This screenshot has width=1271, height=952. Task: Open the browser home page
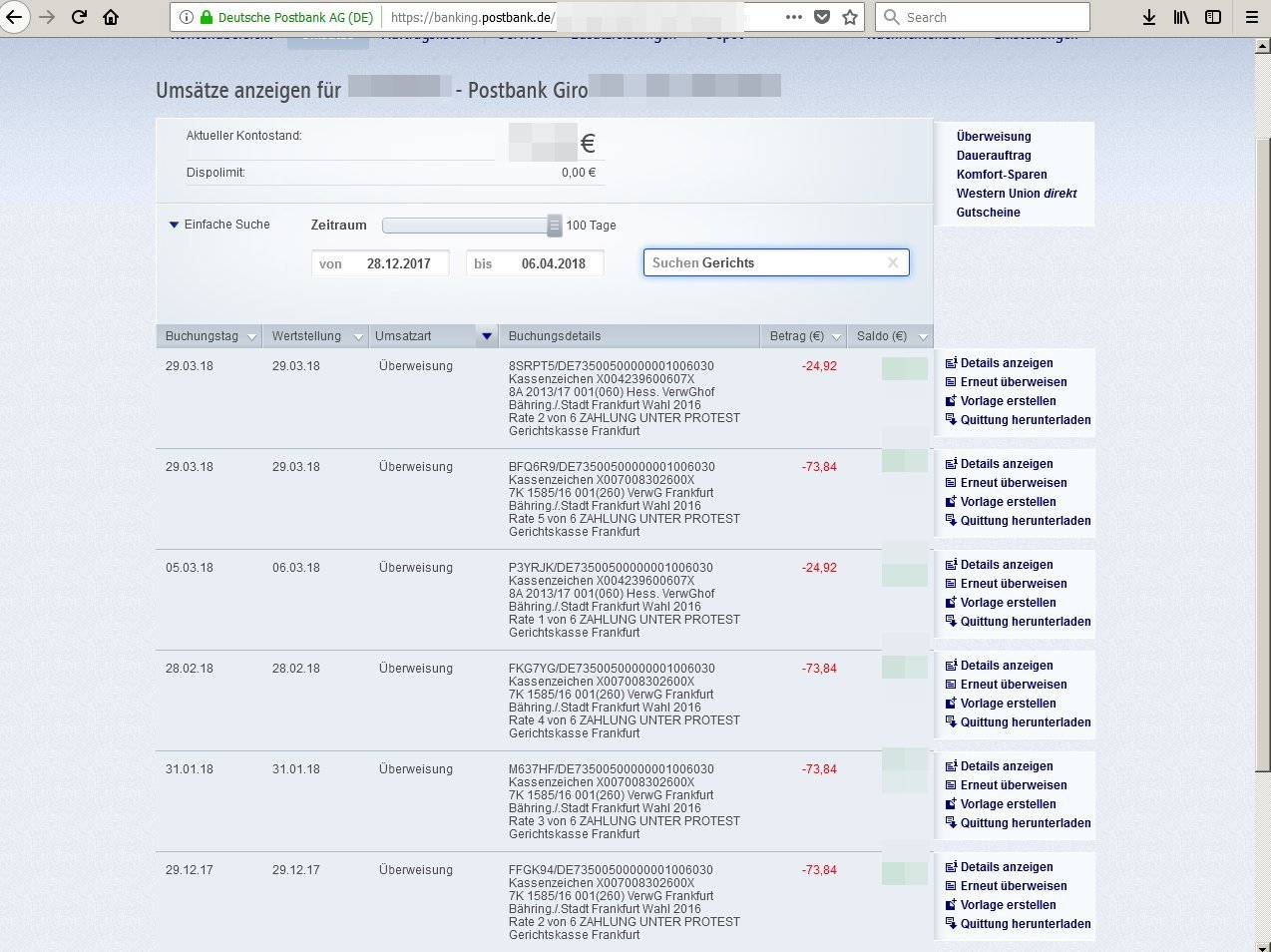pos(111,17)
